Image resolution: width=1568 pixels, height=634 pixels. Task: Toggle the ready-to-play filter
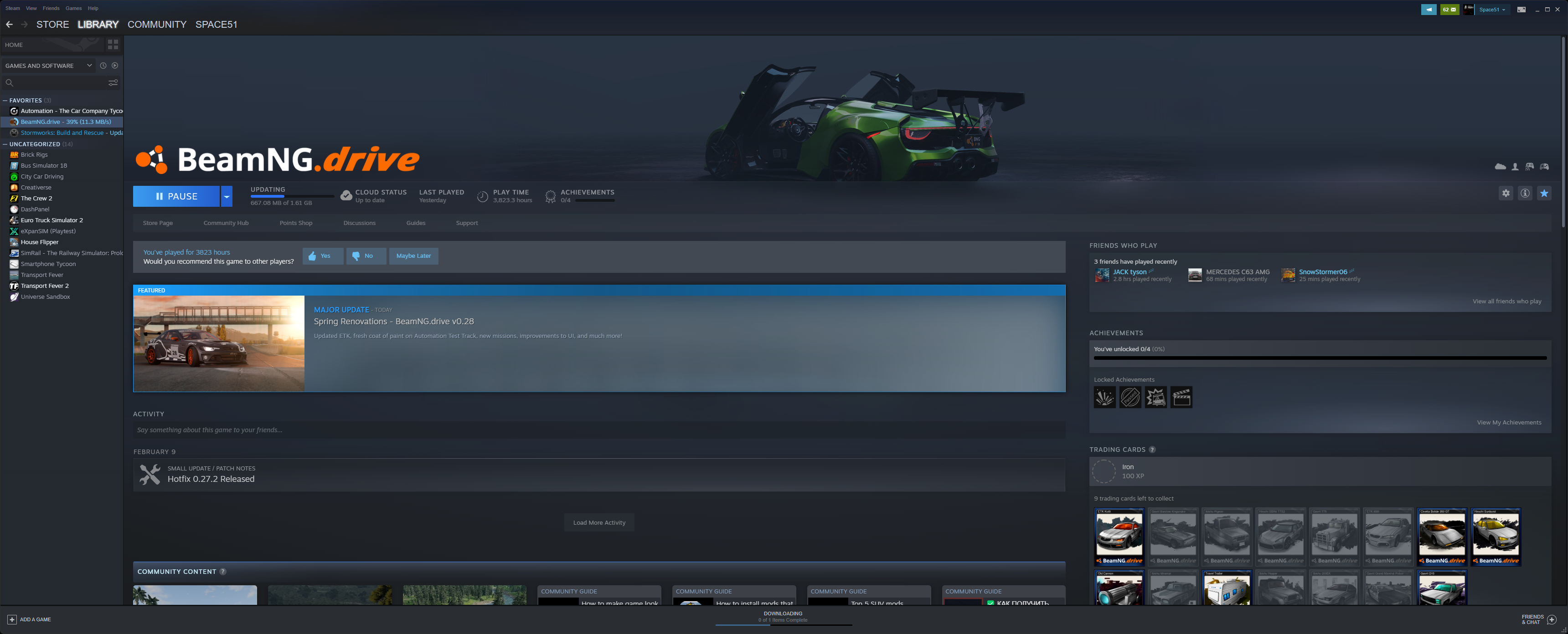click(x=114, y=66)
